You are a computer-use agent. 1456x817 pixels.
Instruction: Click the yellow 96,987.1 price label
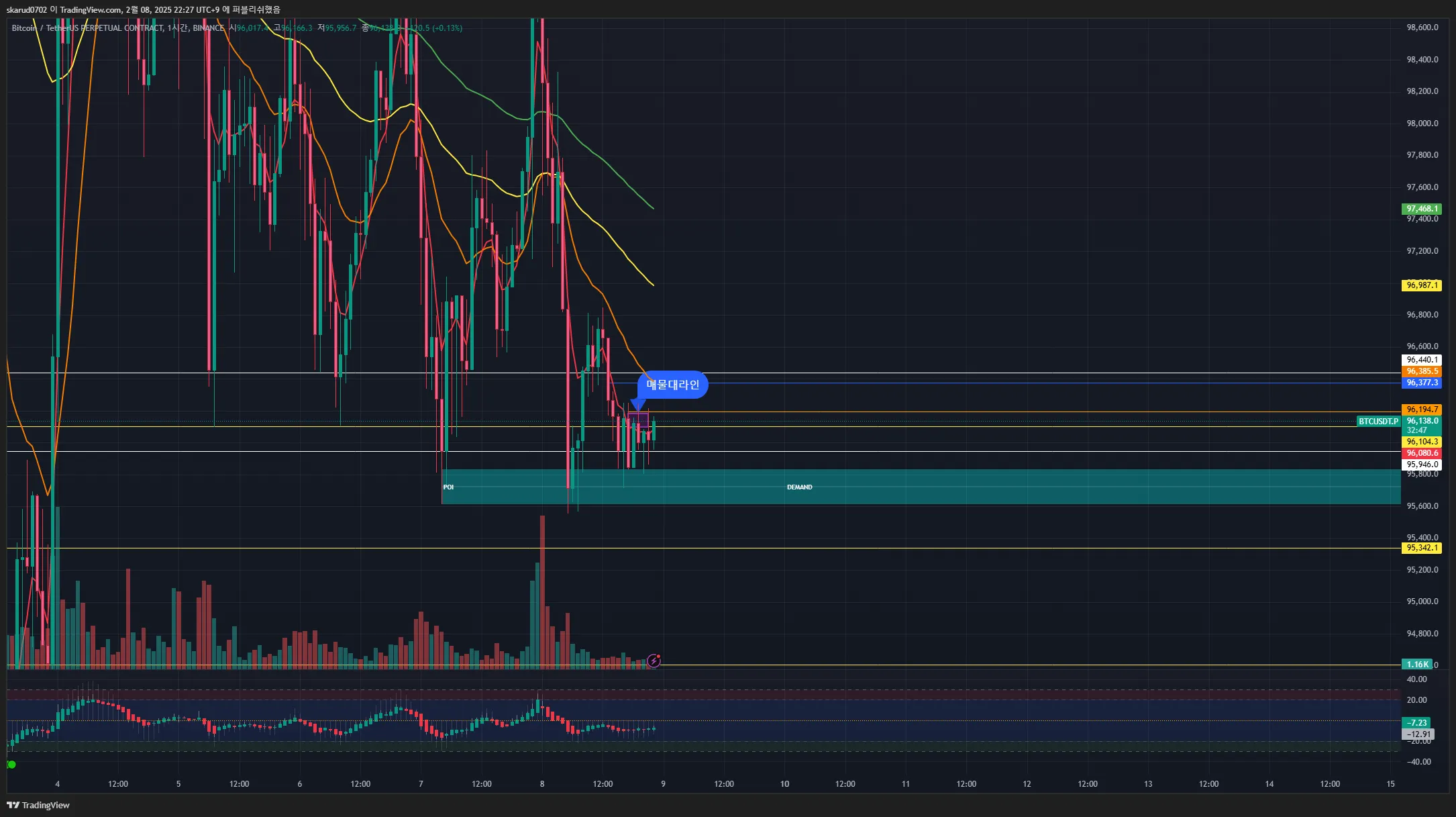click(1422, 285)
